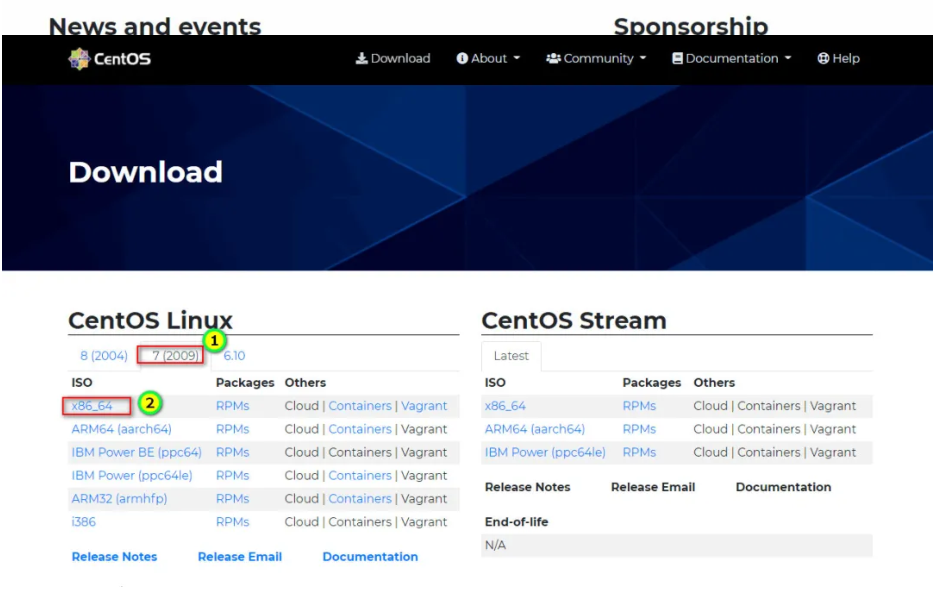Viewport: 935px width, 594px height.
Task: Open Containers link in CentOS Linux ARM64 row
Action: [360, 429]
